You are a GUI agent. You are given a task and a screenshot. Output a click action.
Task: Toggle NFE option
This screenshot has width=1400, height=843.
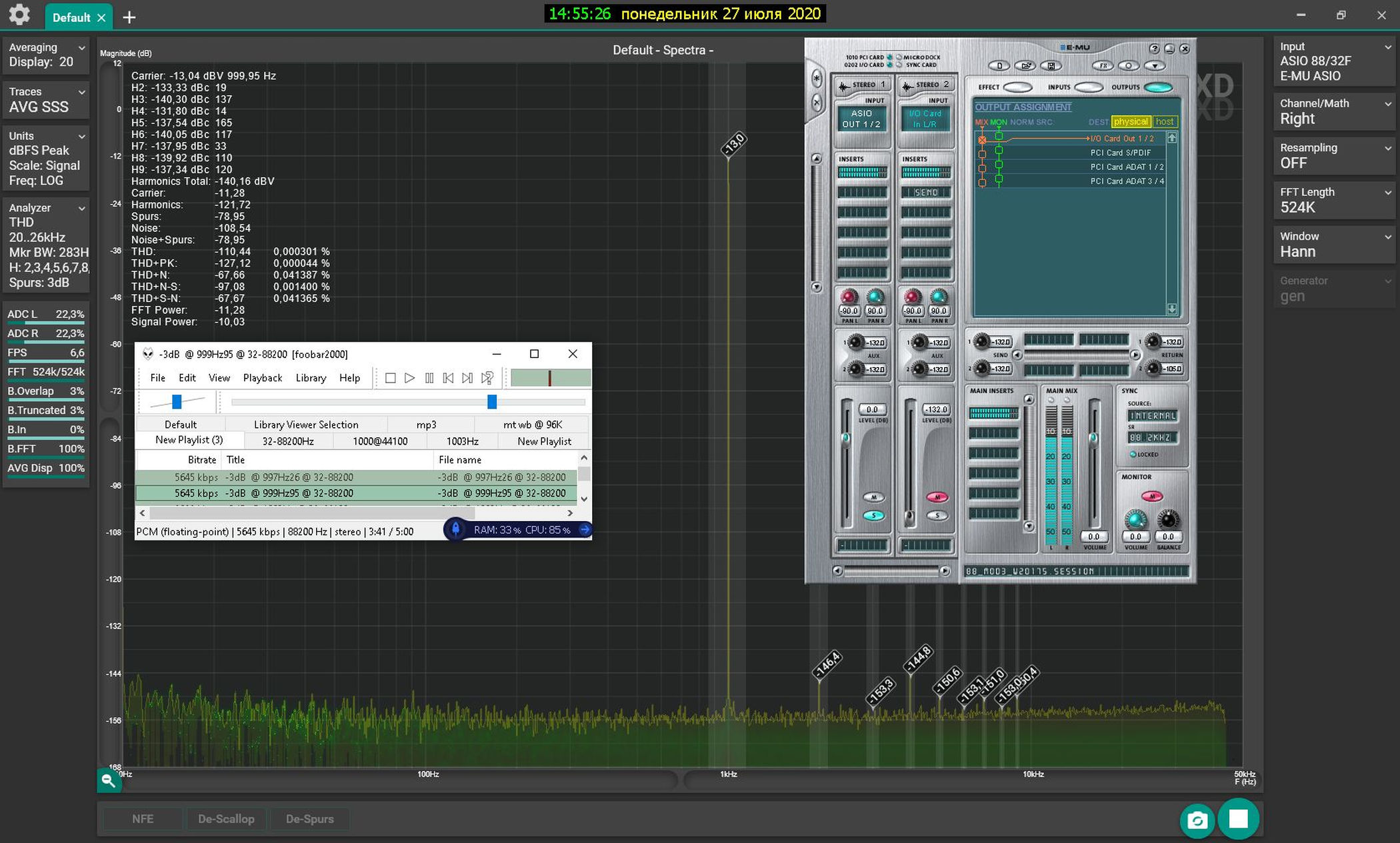pos(143,819)
